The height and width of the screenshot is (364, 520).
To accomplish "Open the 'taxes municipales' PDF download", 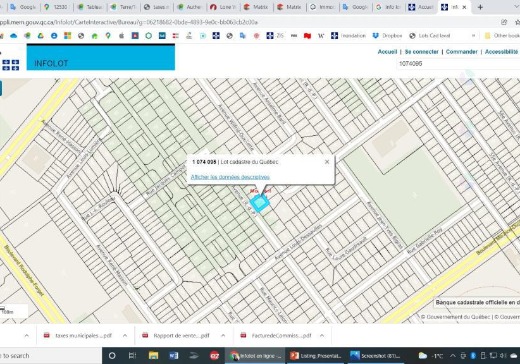I will click(78, 335).
